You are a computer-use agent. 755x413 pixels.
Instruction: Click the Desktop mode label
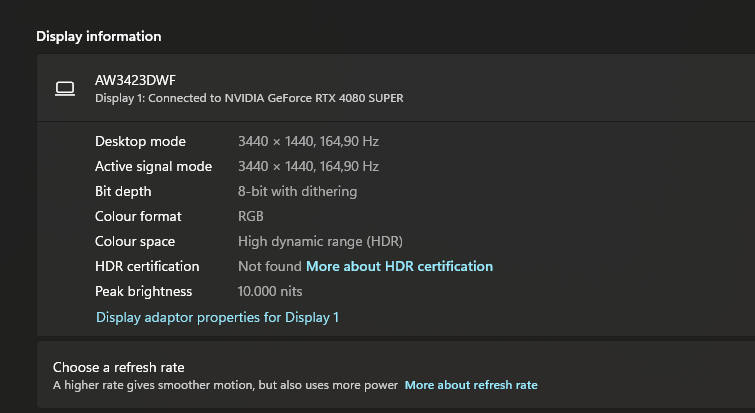click(x=140, y=141)
